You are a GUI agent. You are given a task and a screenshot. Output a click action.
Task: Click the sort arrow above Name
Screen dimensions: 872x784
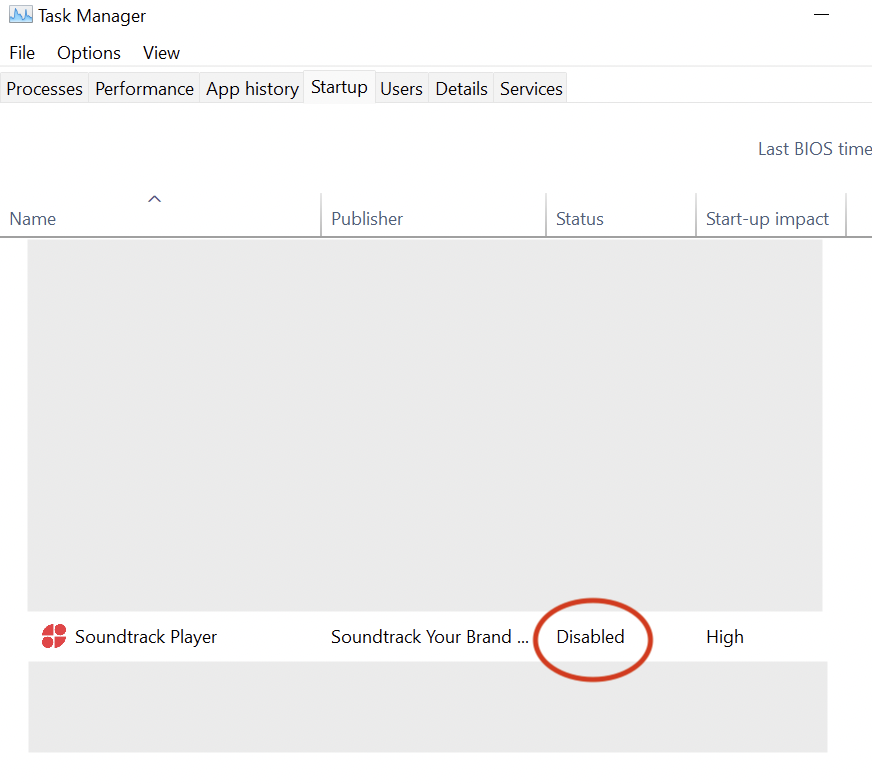155,199
